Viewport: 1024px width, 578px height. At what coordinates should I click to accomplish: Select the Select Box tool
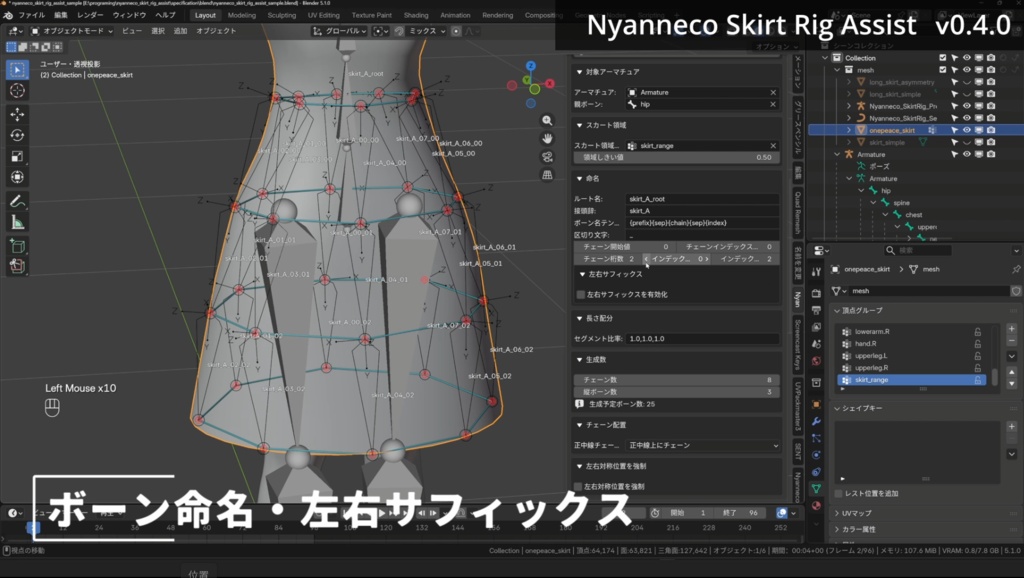coord(18,69)
